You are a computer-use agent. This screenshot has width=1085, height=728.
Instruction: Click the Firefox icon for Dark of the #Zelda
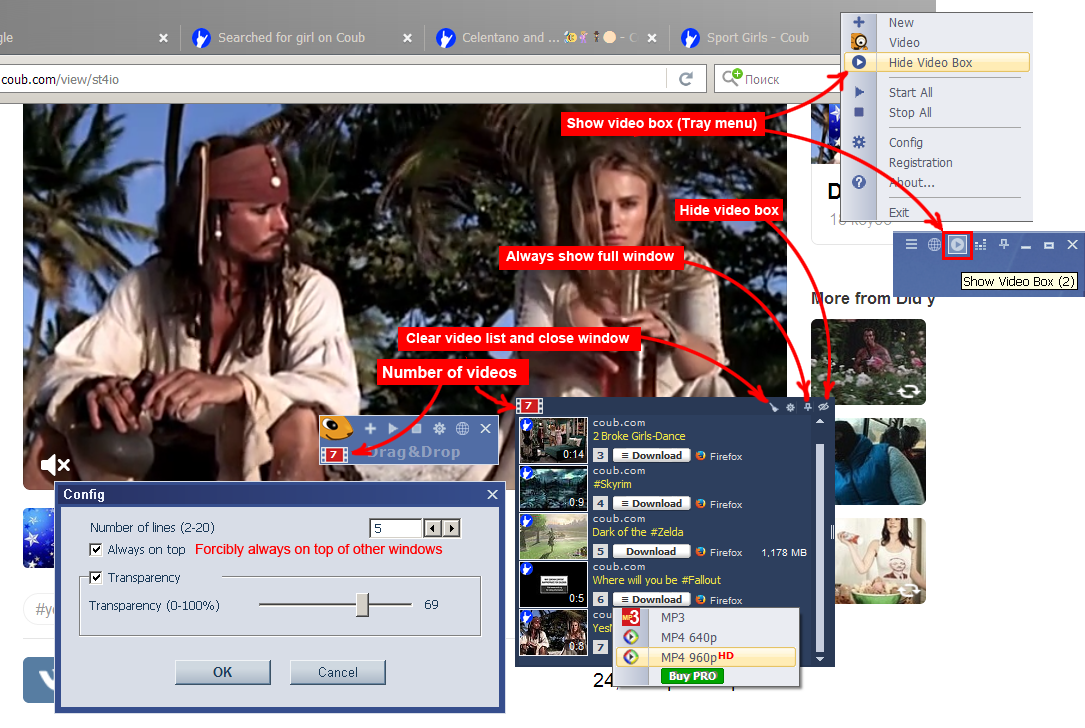click(x=701, y=552)
